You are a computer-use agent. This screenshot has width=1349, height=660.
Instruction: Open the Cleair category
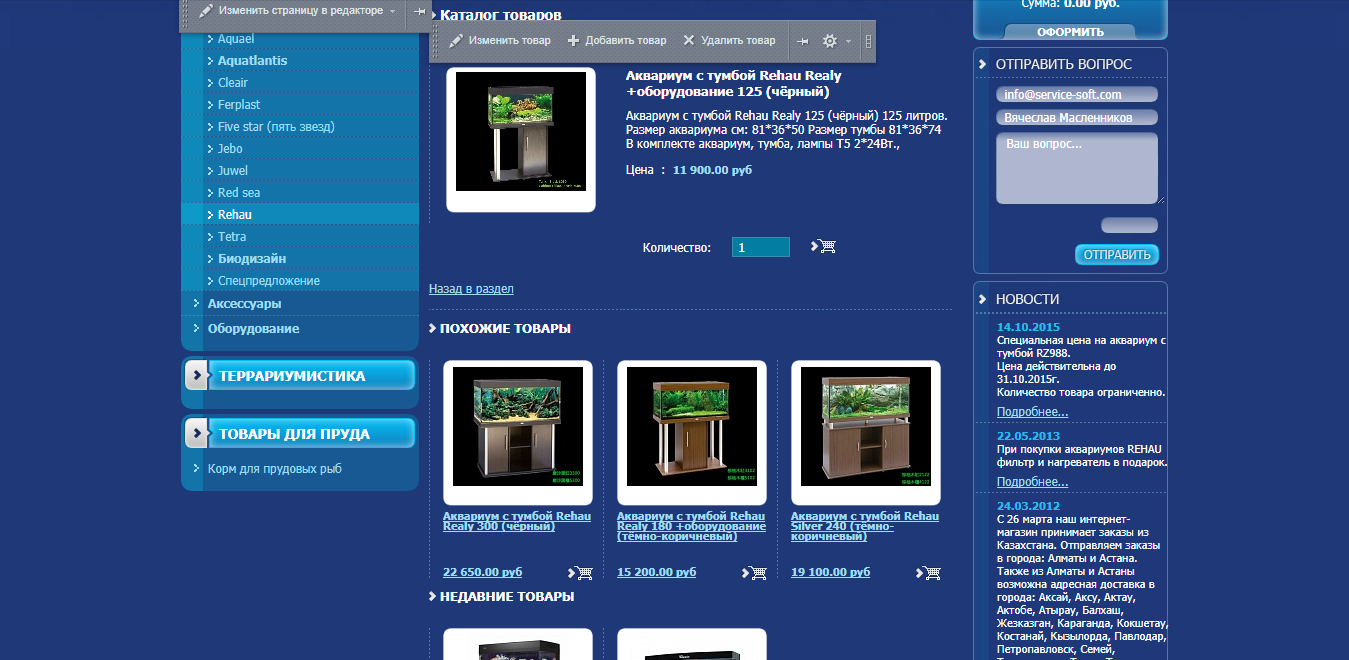[233, 83]
